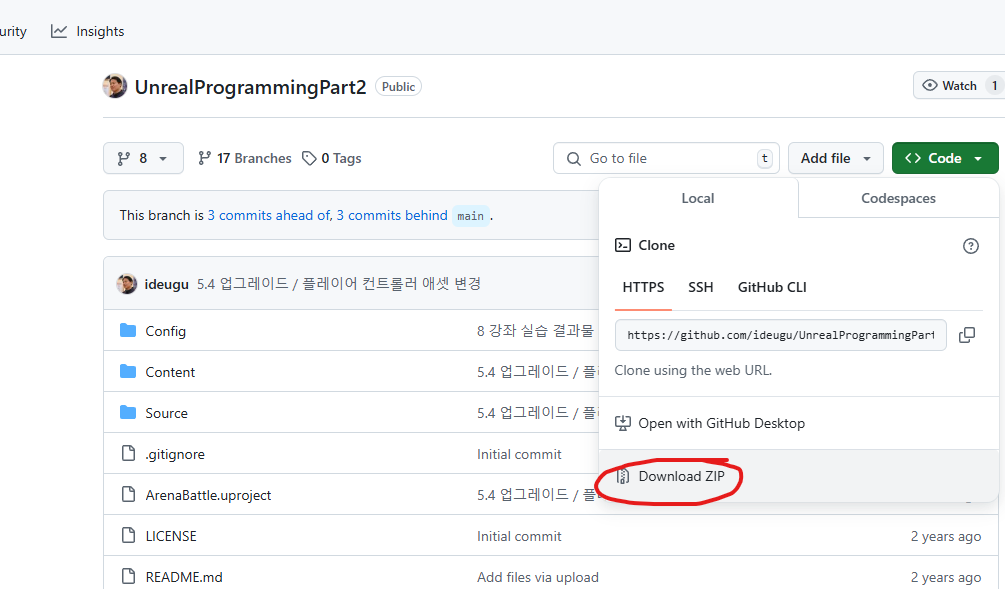1005x589 pixels.
Task: Click the clone URL text field
Action: click(781, 335)
